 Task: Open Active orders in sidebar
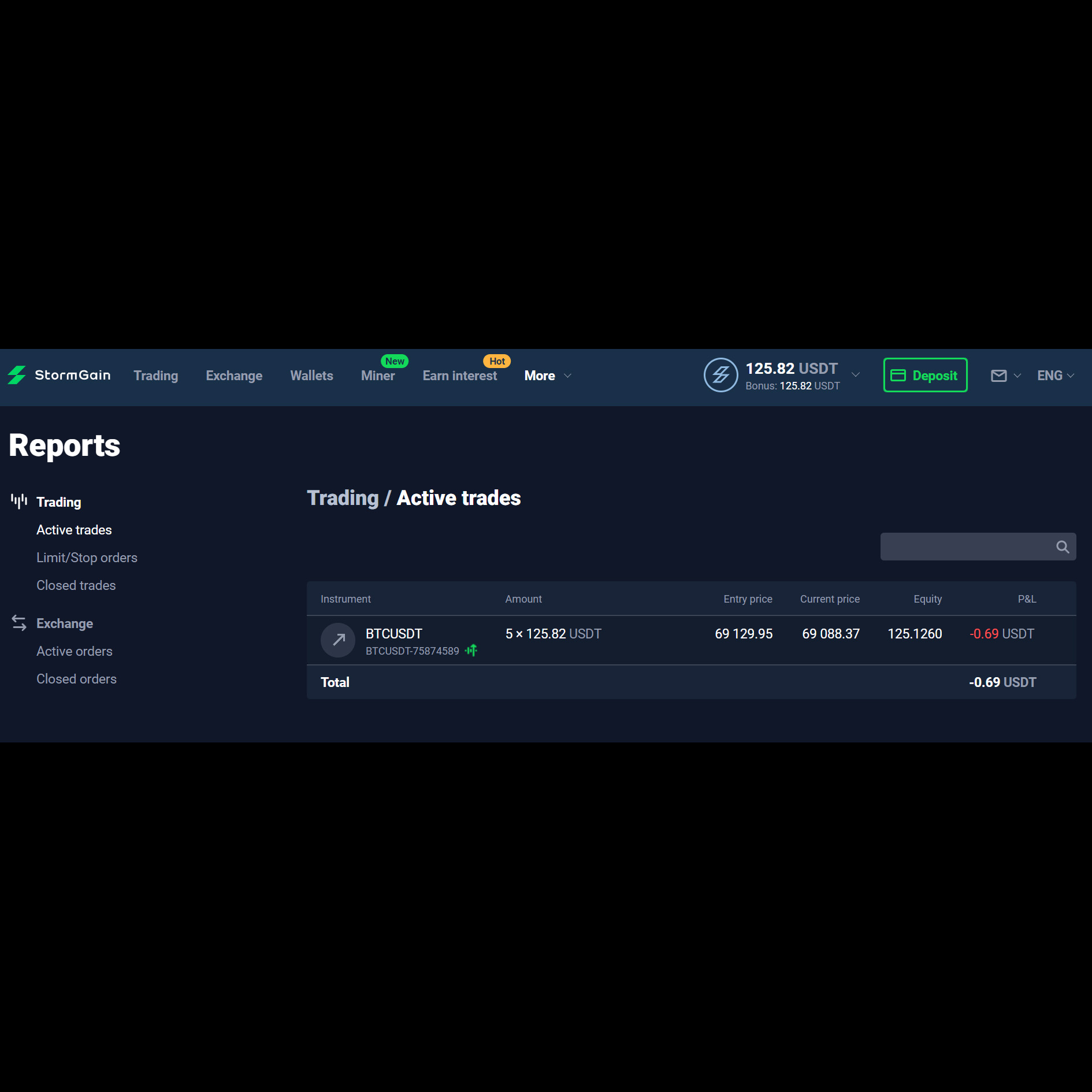[75, 651]
